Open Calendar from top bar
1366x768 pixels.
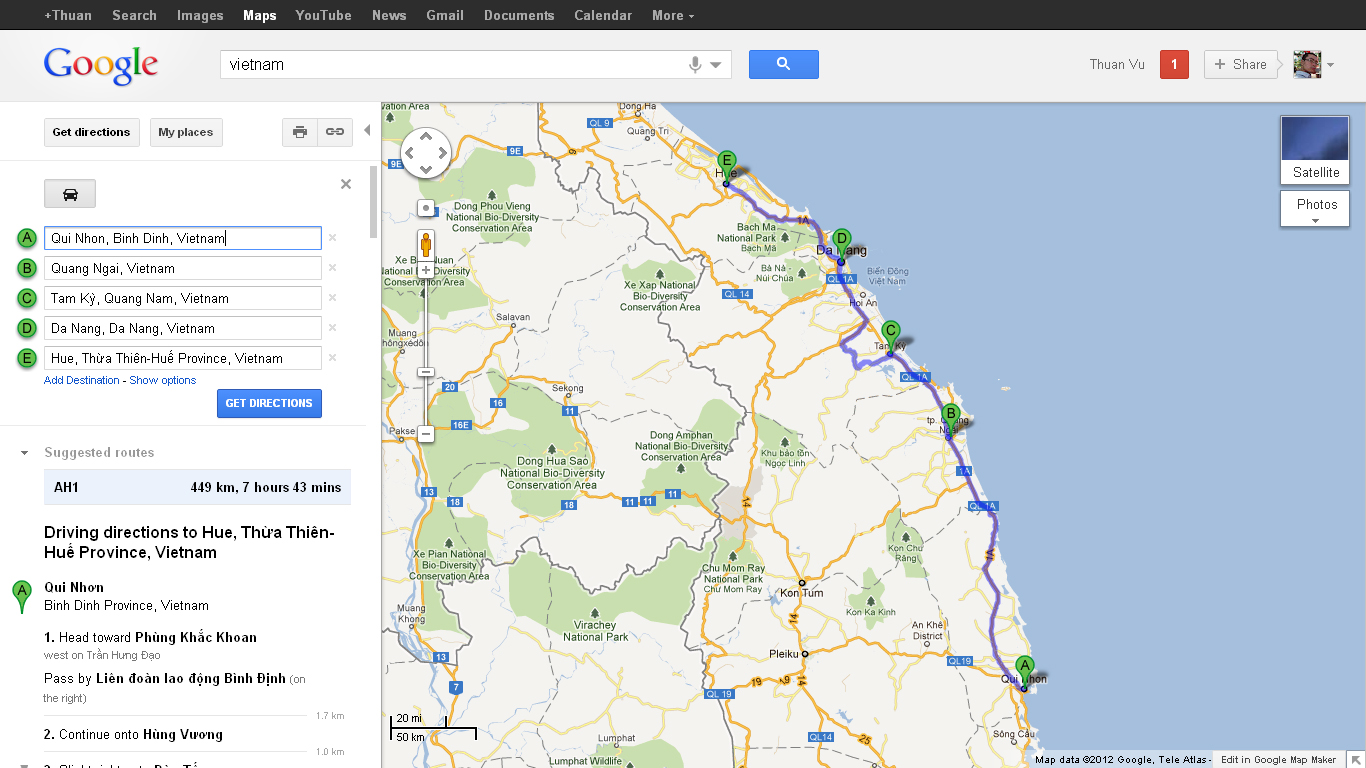coord(603,15)
